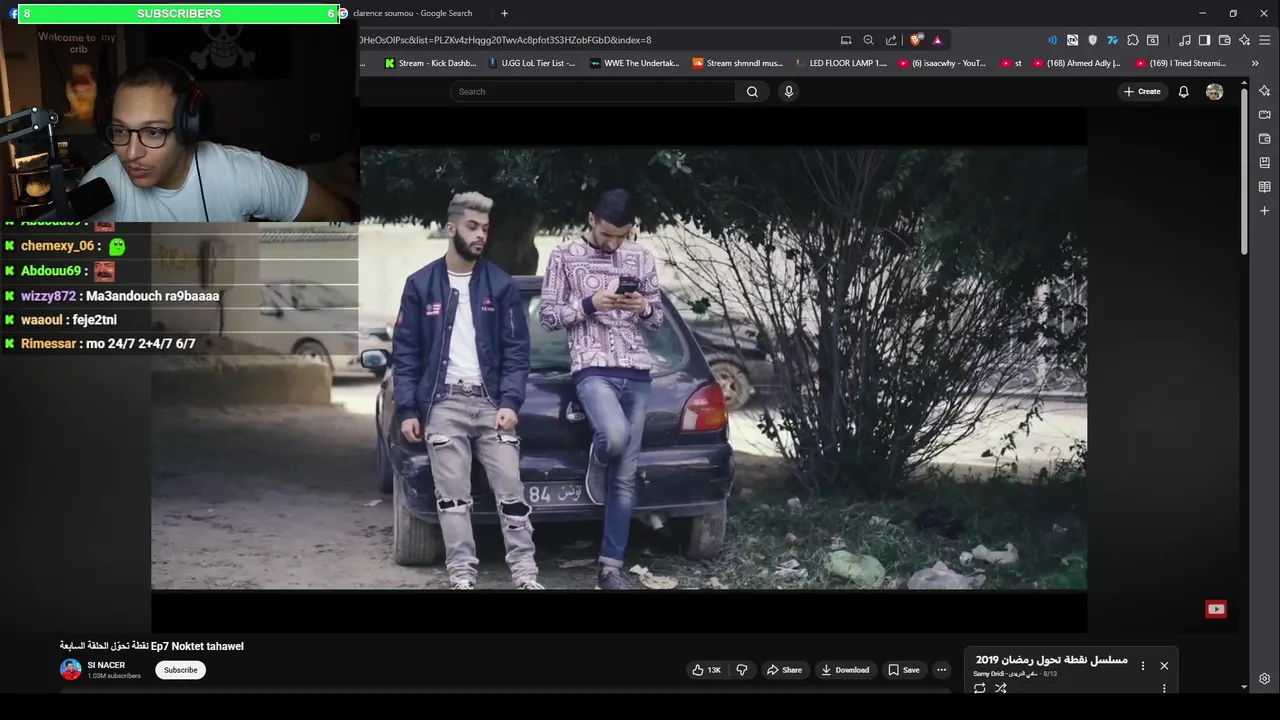This screenshot has height=720, width=1280.
Task: Click YouTube logo overlay on video
Action: 1216,609
